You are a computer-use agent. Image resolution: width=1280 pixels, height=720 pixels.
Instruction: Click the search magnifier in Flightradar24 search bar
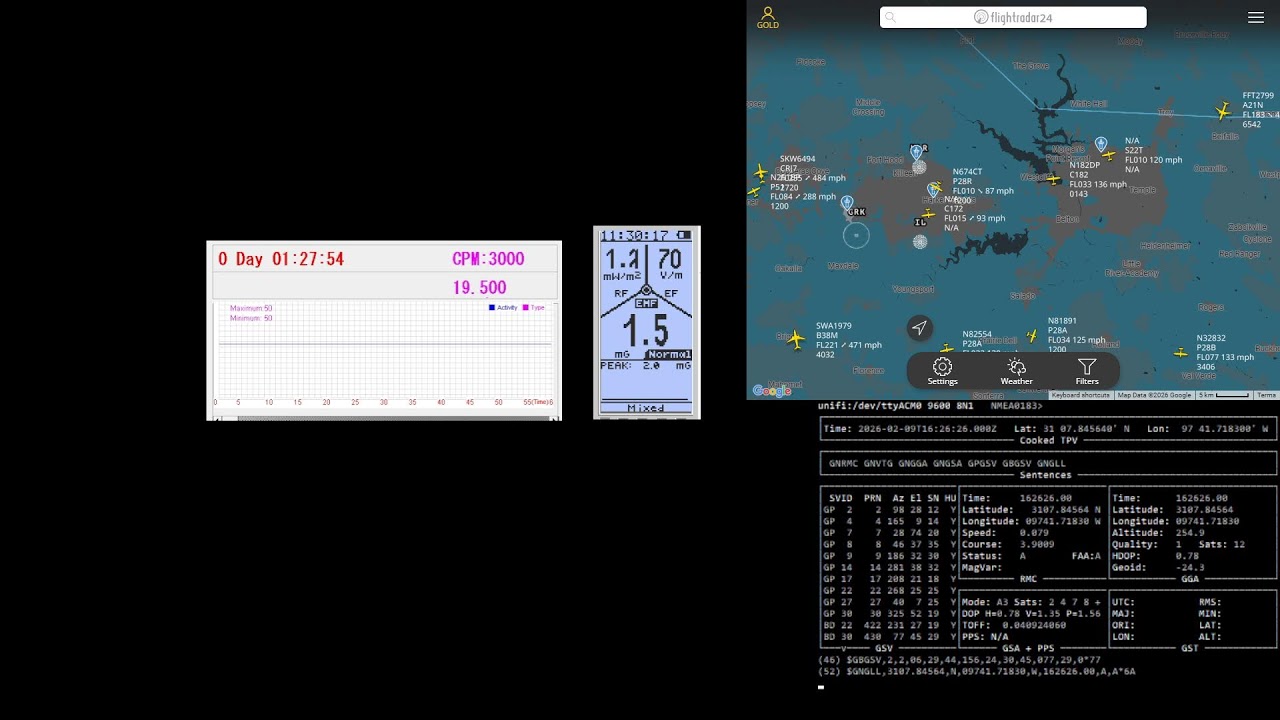(891, 17)
